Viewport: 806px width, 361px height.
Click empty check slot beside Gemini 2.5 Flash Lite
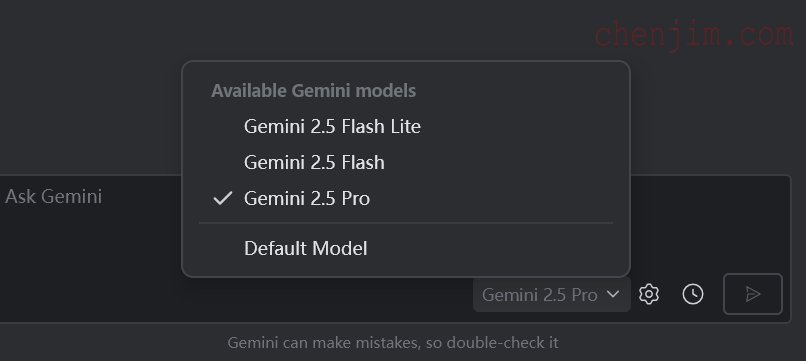(223, 127)
